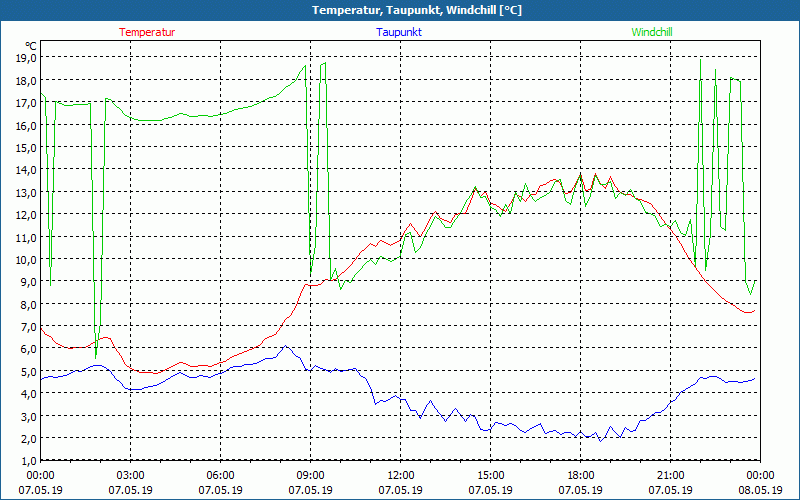
Task: Select the 06:00 time axis label
Action: (x=221, y=475)
